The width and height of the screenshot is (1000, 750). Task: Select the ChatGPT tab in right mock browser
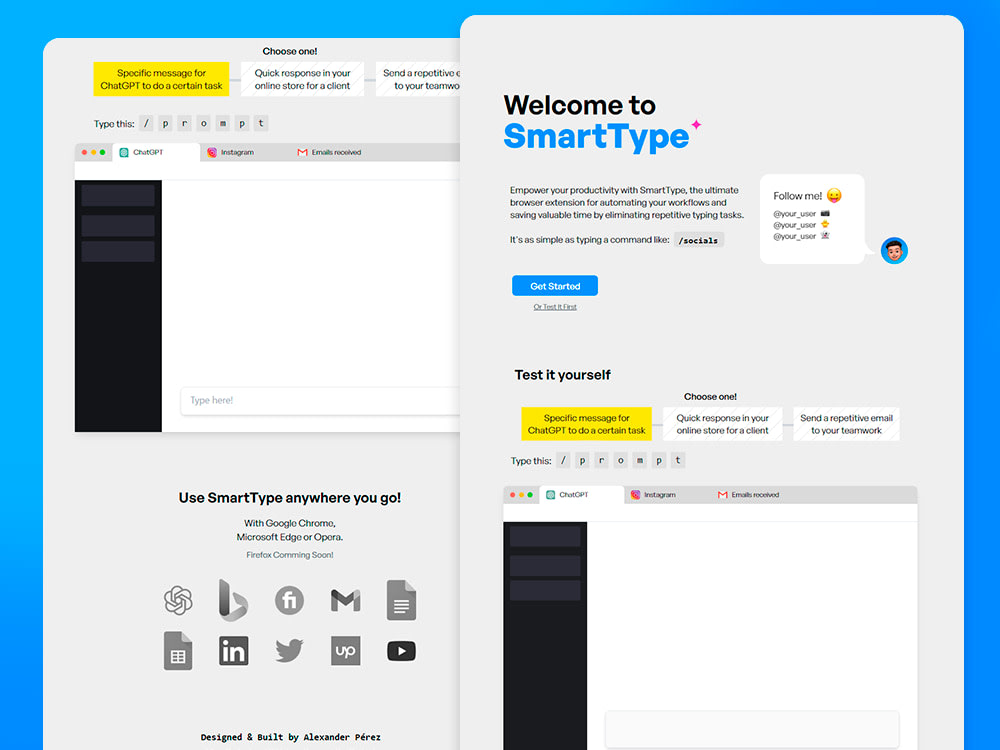(582, 495)
